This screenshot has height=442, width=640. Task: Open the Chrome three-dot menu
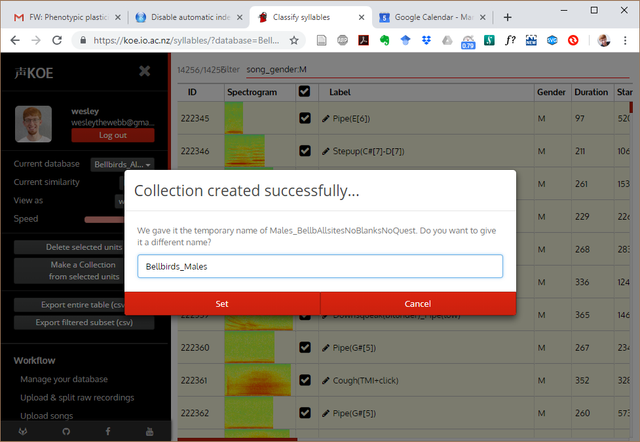625,40
